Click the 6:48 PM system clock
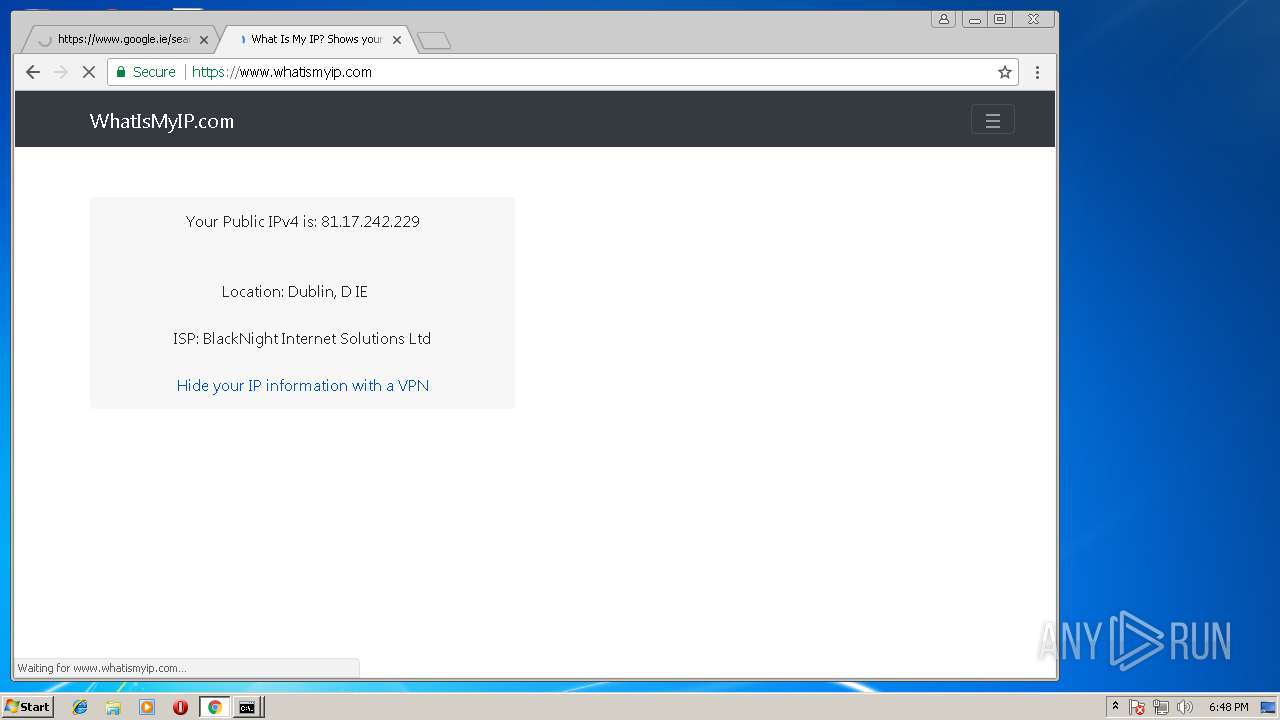This screenshot has height=720, width=1280. tap(1228, 707)
